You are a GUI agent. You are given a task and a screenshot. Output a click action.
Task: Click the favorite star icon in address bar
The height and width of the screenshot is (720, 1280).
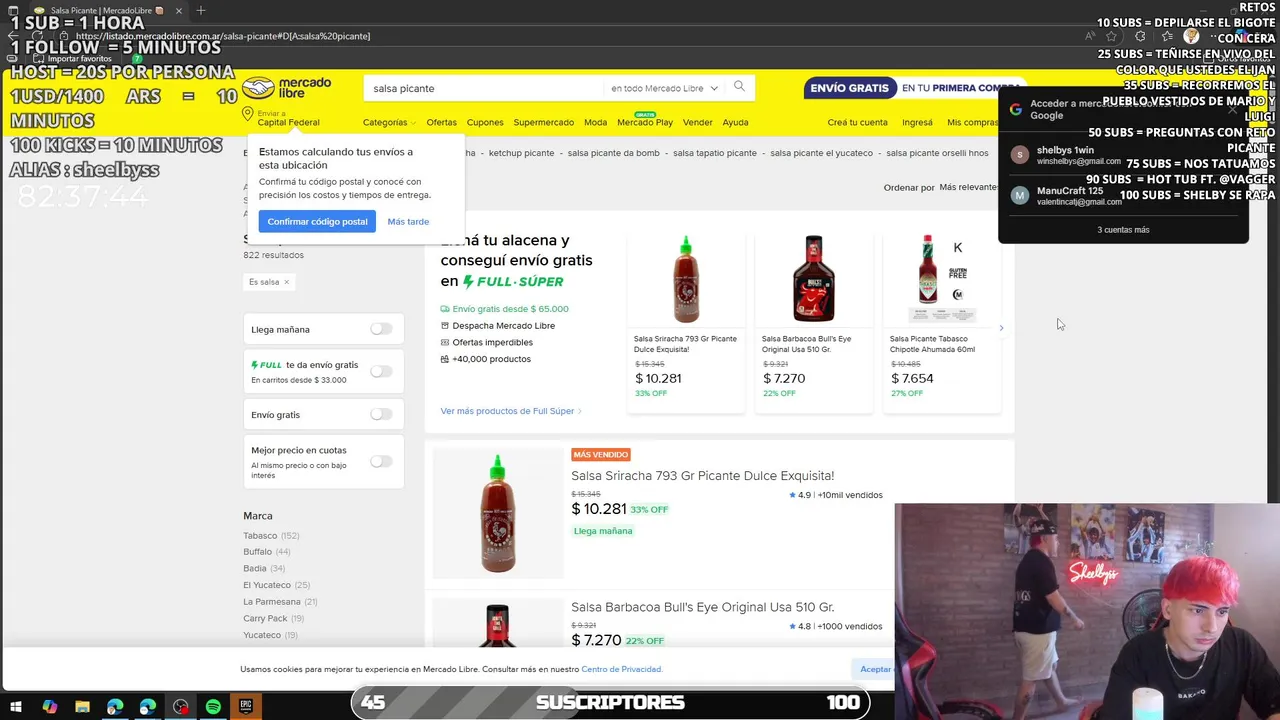point(1111,36)
